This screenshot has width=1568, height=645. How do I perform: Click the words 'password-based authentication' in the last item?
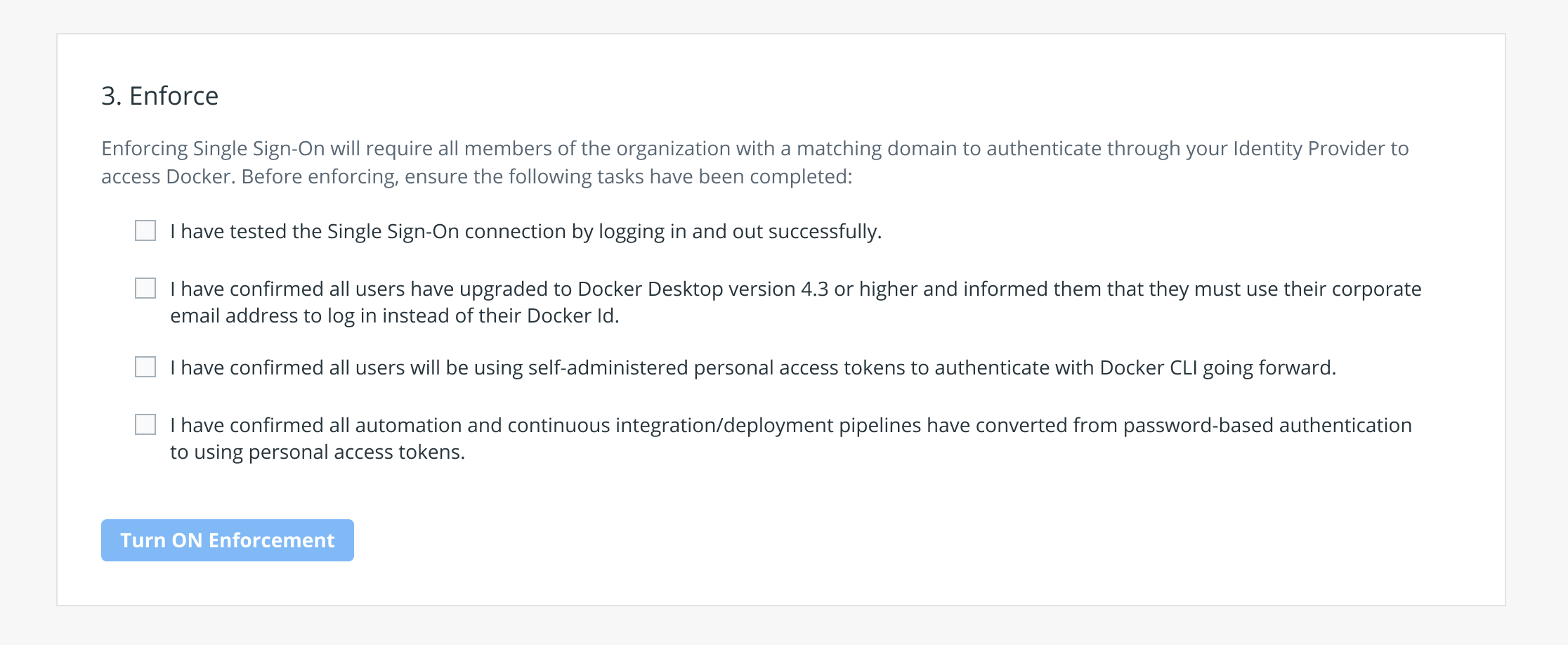coord(1267,425)
